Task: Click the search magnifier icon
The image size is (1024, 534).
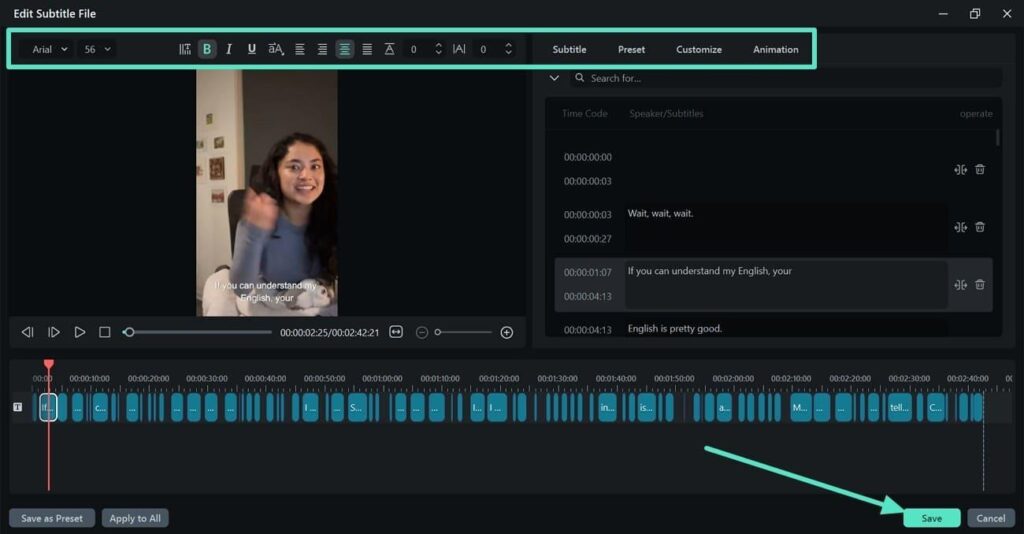Action: coord(579,78)
